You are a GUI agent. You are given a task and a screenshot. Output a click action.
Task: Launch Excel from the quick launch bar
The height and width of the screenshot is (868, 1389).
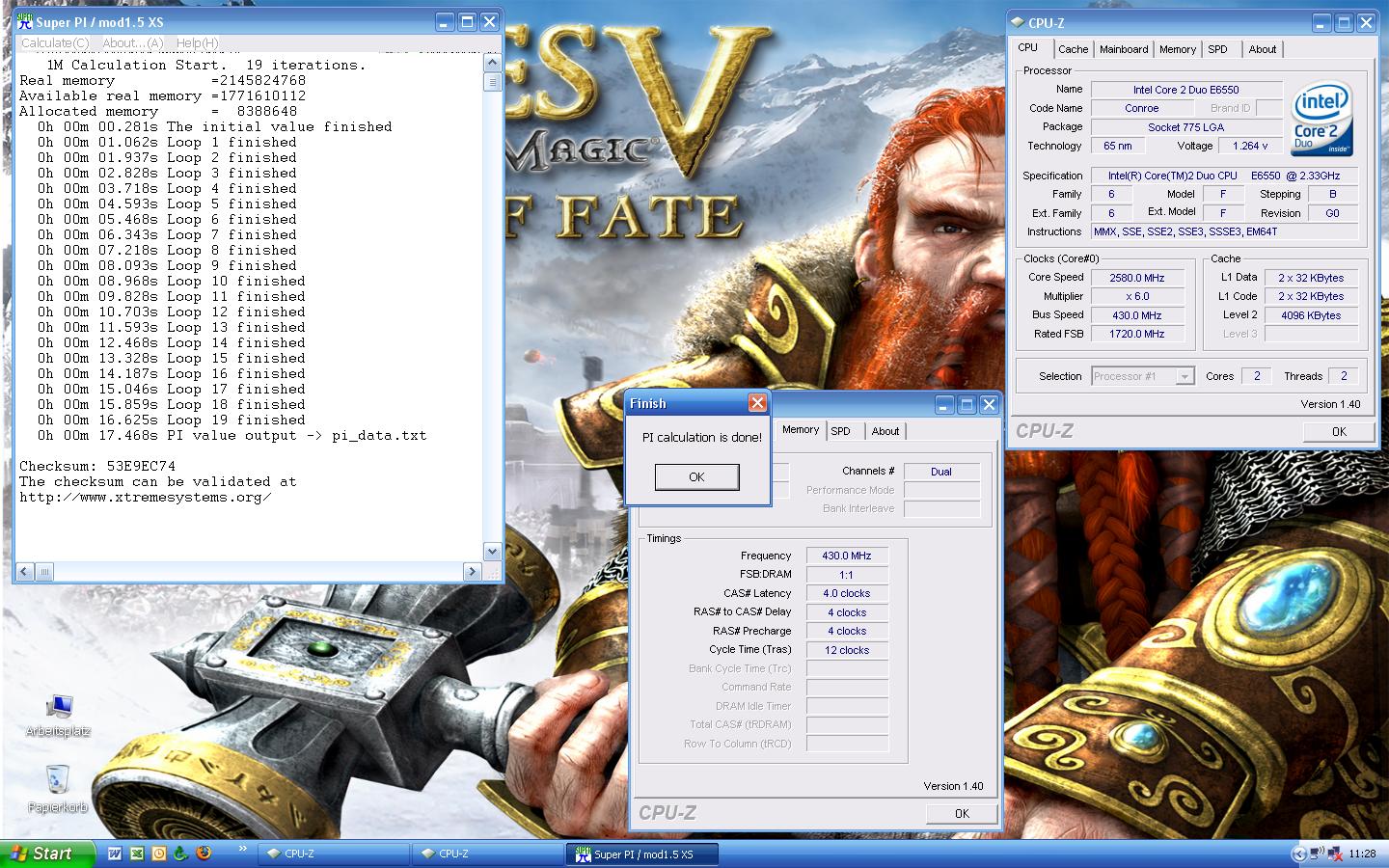pyautogui.click(x=137, y=854)
